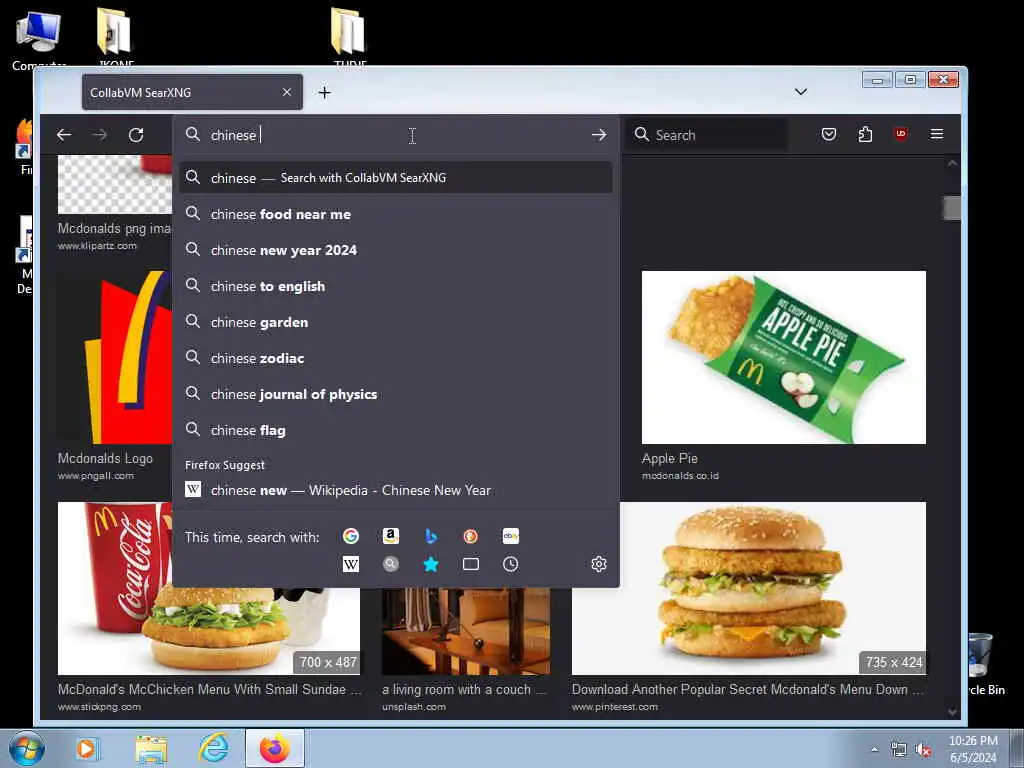Search this time with Google
This screenshot has height=768, width=1024.
point(351,536)
